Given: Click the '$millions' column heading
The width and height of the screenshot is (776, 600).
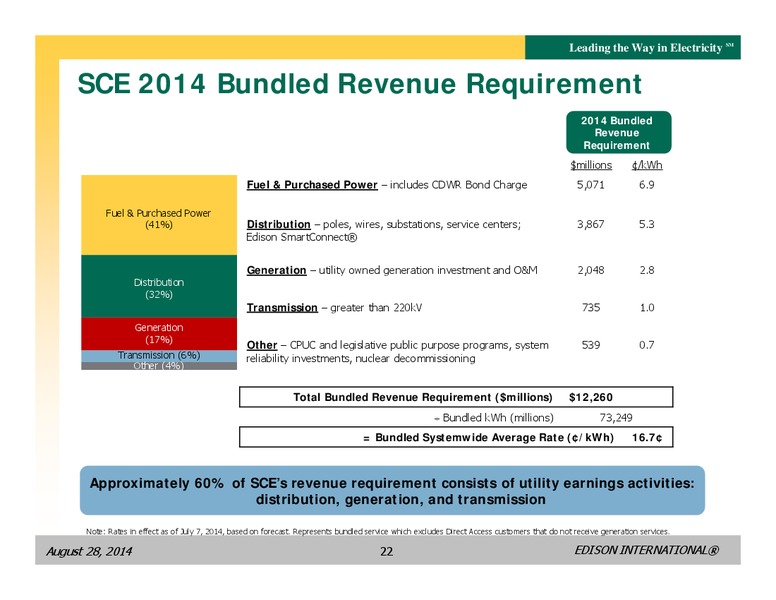Looking at the screenshot, I should coord(591,165).
